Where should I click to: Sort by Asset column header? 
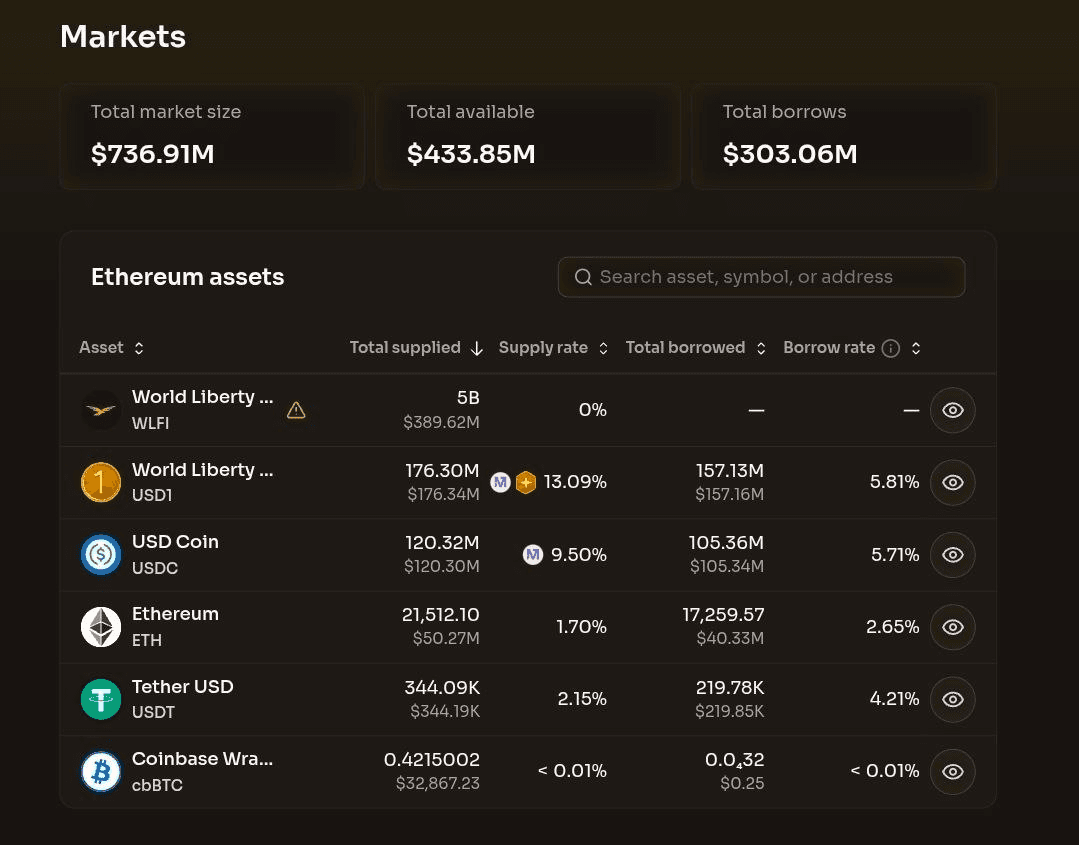[x=111, y=348]
